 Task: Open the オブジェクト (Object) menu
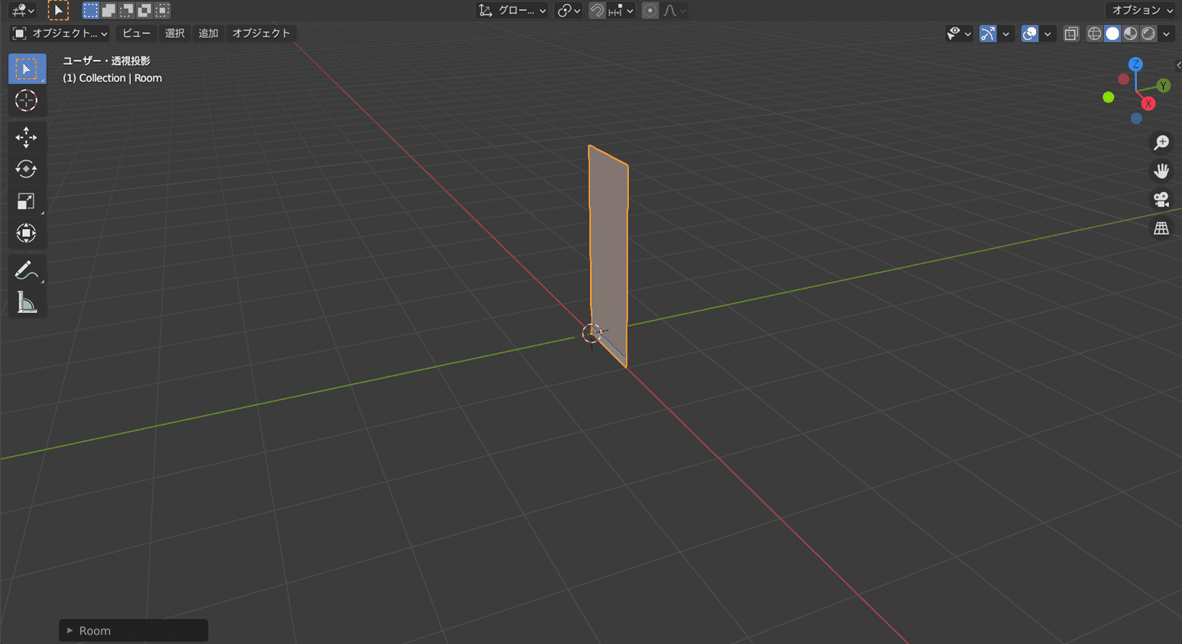tap(261, 33)
